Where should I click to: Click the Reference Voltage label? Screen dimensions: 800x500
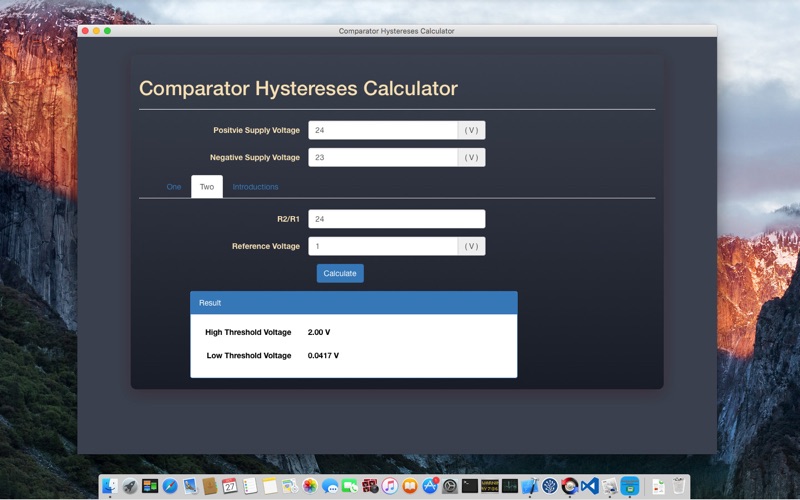pyautogui.click(x=266, y=246)
